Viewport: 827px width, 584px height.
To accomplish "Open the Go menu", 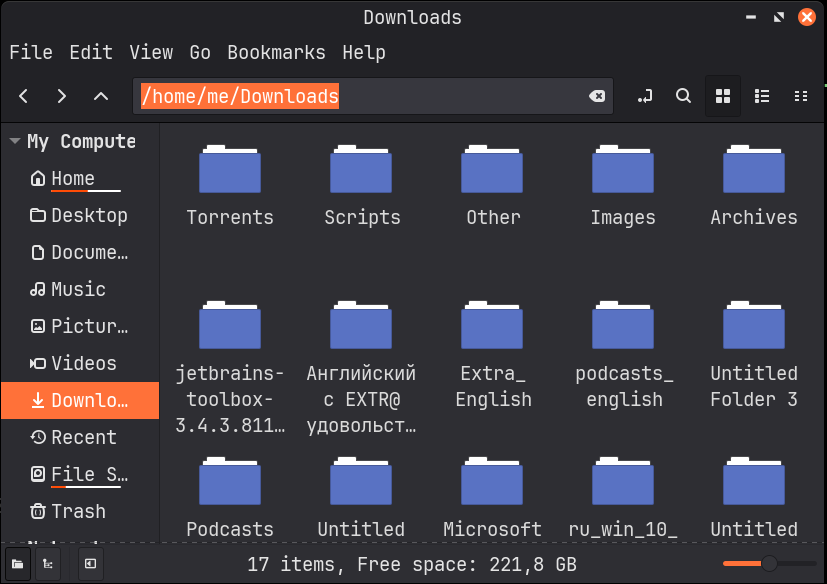I will [200, 52].
